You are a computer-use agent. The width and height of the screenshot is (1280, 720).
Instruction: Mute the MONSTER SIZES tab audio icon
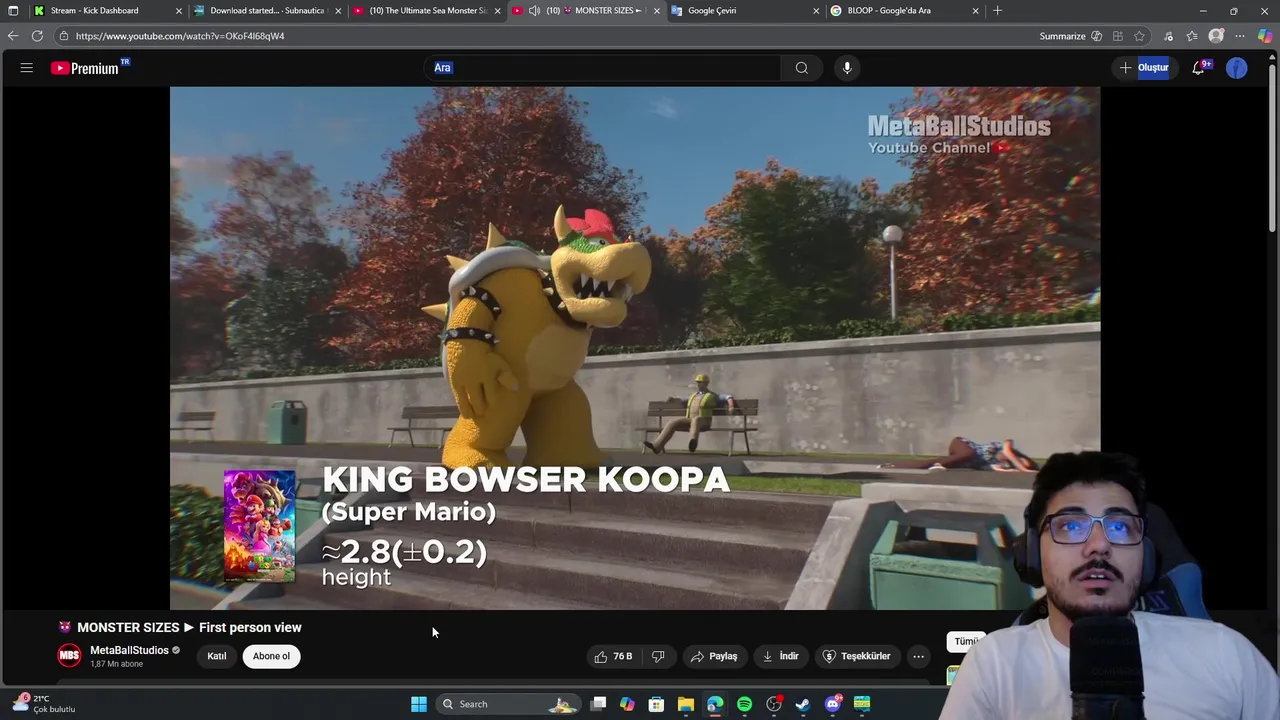534,11
